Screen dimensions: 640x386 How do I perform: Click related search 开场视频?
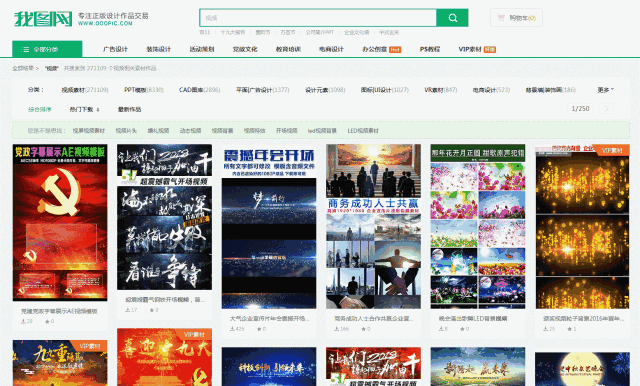tap(287, 131)
